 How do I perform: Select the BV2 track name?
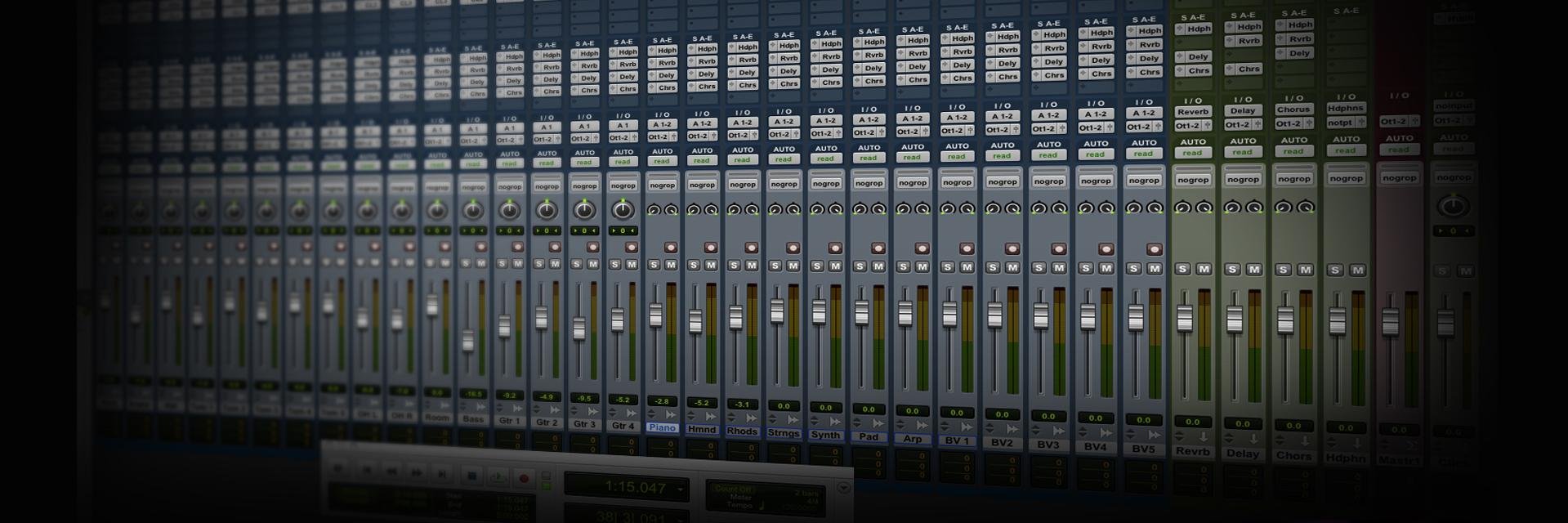pyautogui.click(x=1002, y=443)
